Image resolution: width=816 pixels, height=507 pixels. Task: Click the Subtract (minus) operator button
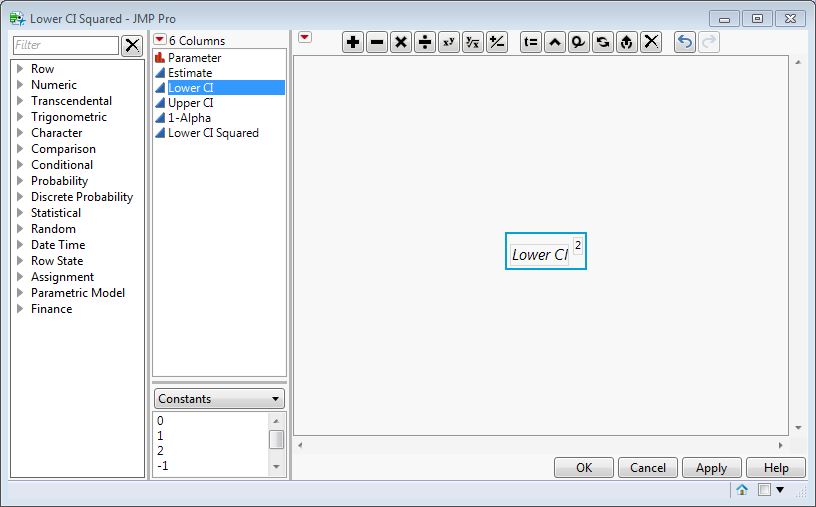click(377, 42)
